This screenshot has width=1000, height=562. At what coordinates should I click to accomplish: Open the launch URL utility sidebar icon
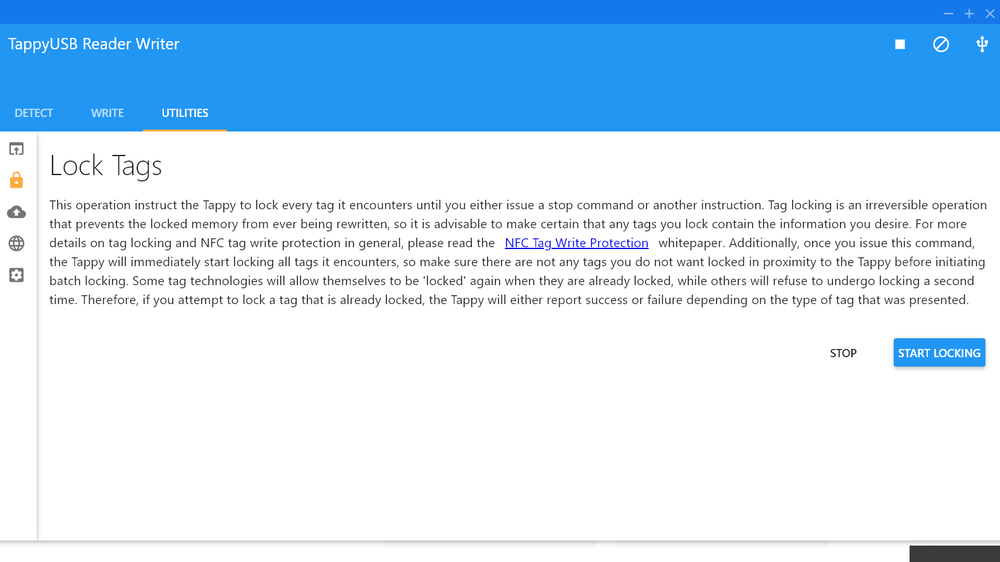click(x=17, y=149)
